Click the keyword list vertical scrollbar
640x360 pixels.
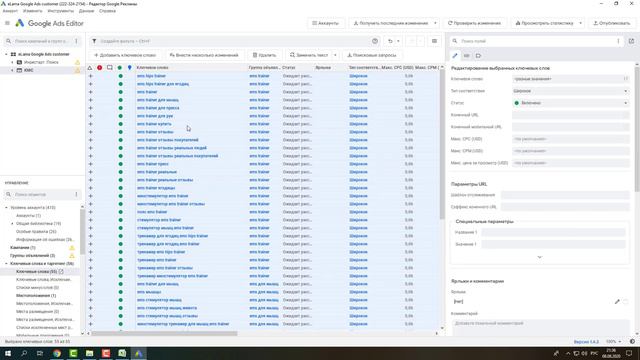[442, 145]
